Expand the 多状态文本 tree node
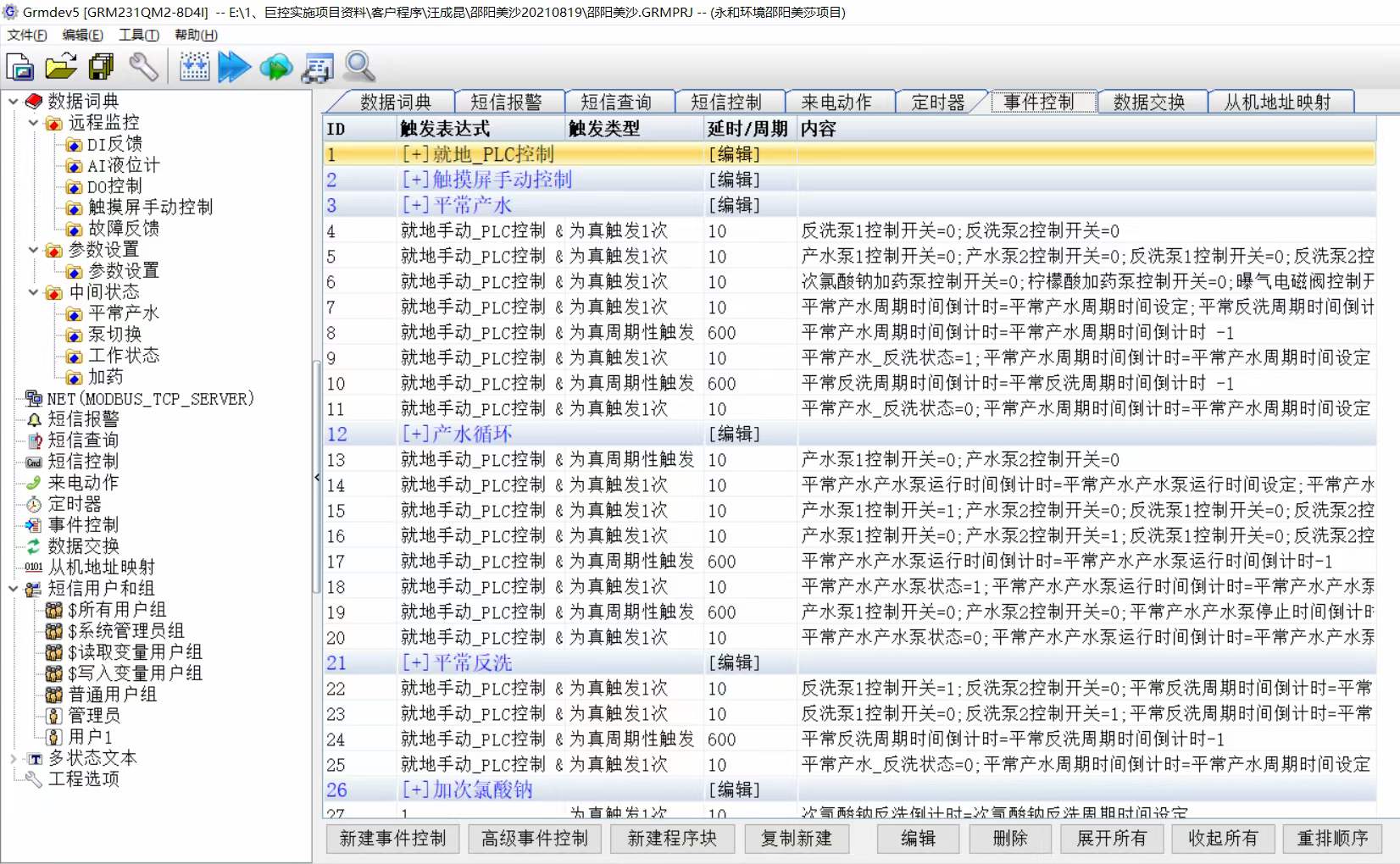Image resolution: width=1400 pixels, height=864 pixels. tap(13, 758)
